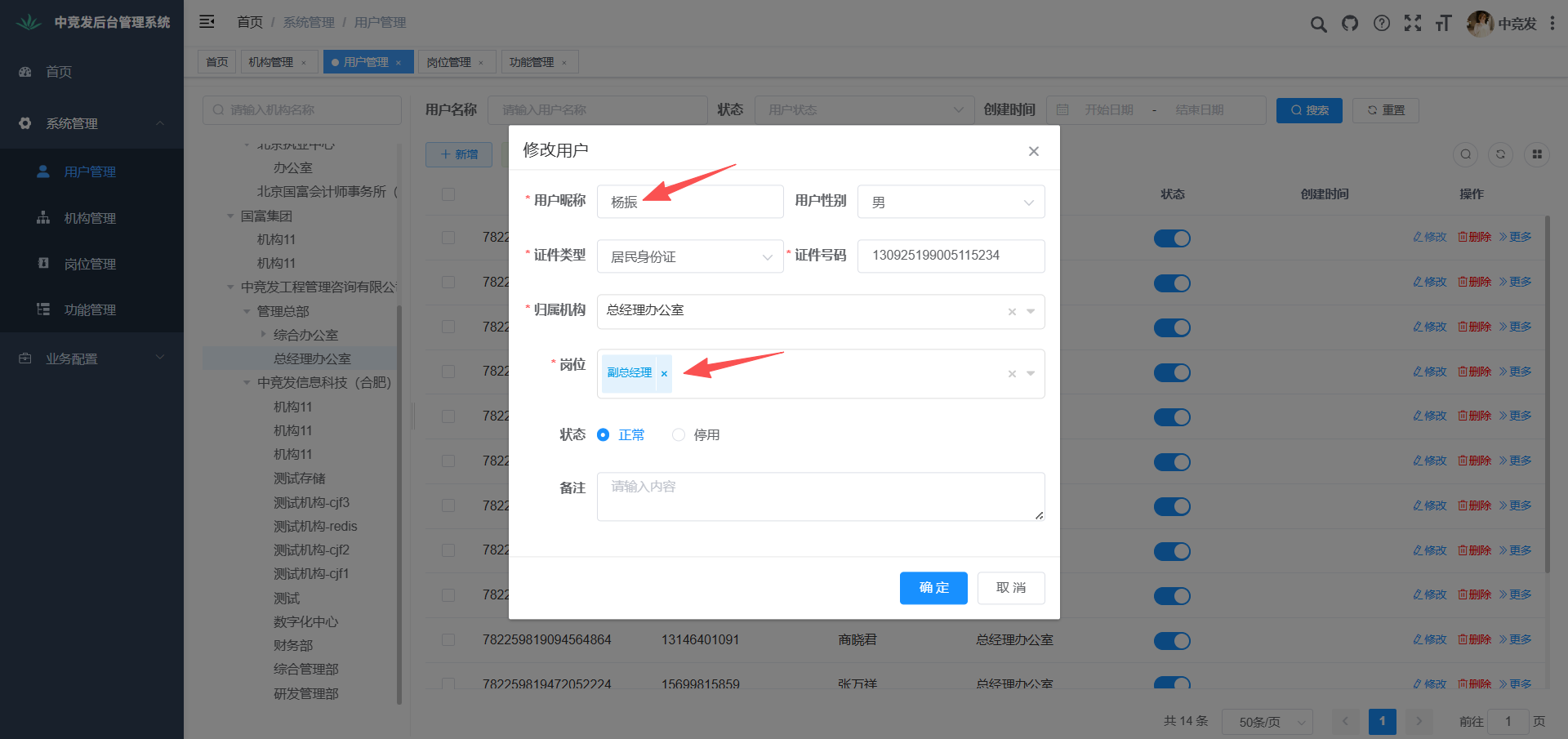Screen dimensions: 1568x739
Task: Check the first table row checkbox
Action: click(448, 238)
